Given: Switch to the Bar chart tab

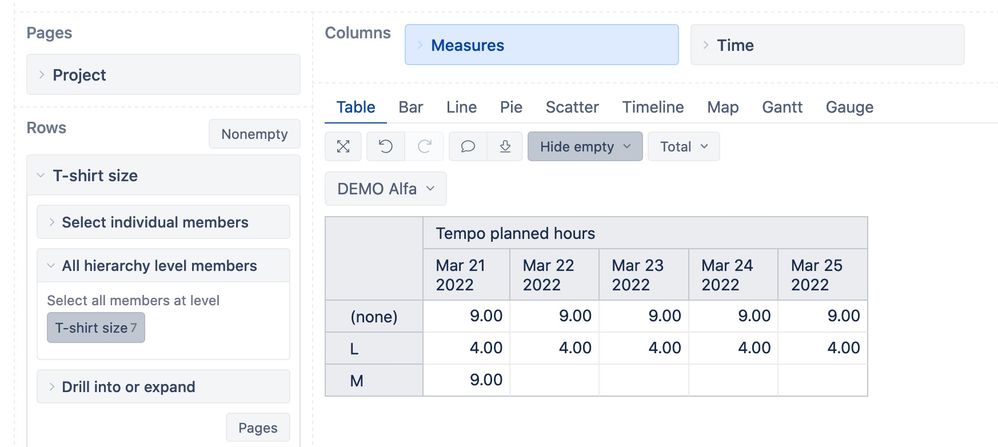Looking at the screenshot, I should tap(411, 107).
